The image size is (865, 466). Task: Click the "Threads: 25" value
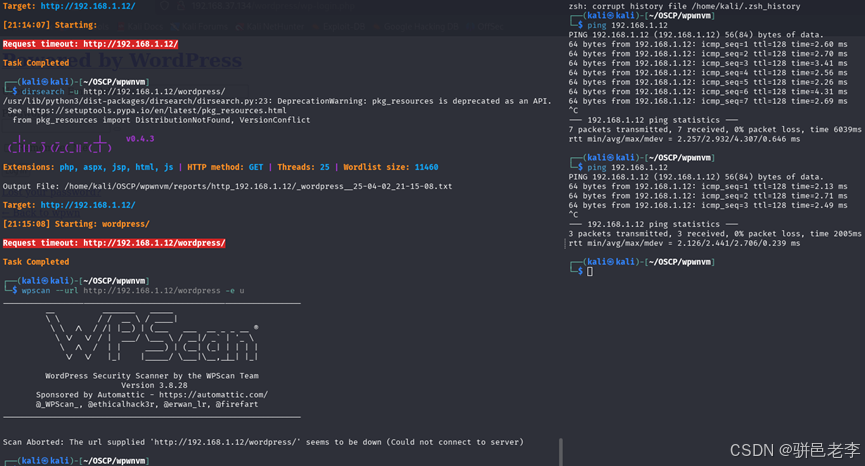click(303, 167)
